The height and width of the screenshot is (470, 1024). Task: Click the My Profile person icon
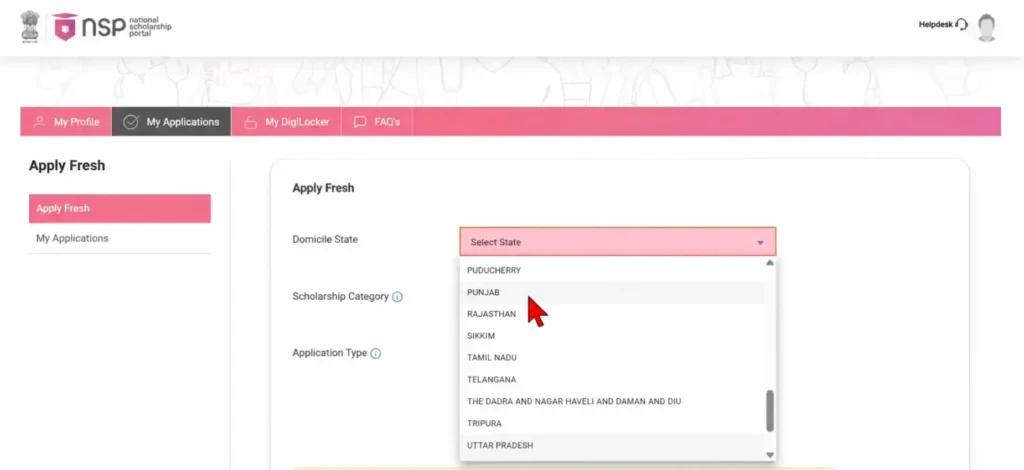[x=40, y=122]
